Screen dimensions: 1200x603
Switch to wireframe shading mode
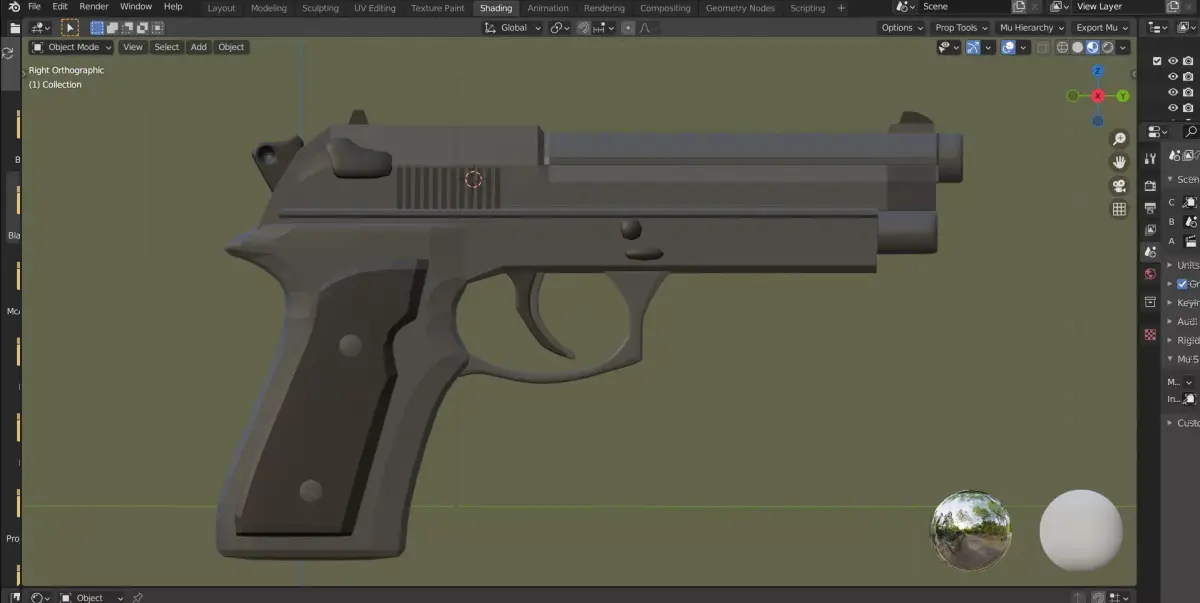pyautogui.click(x=1062, y=47)
